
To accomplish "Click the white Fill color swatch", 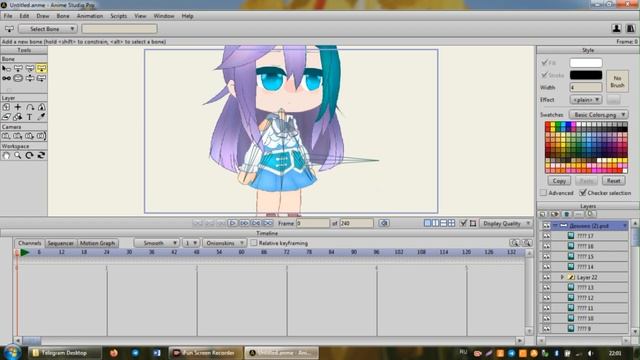I will click(x=586, y=63).
